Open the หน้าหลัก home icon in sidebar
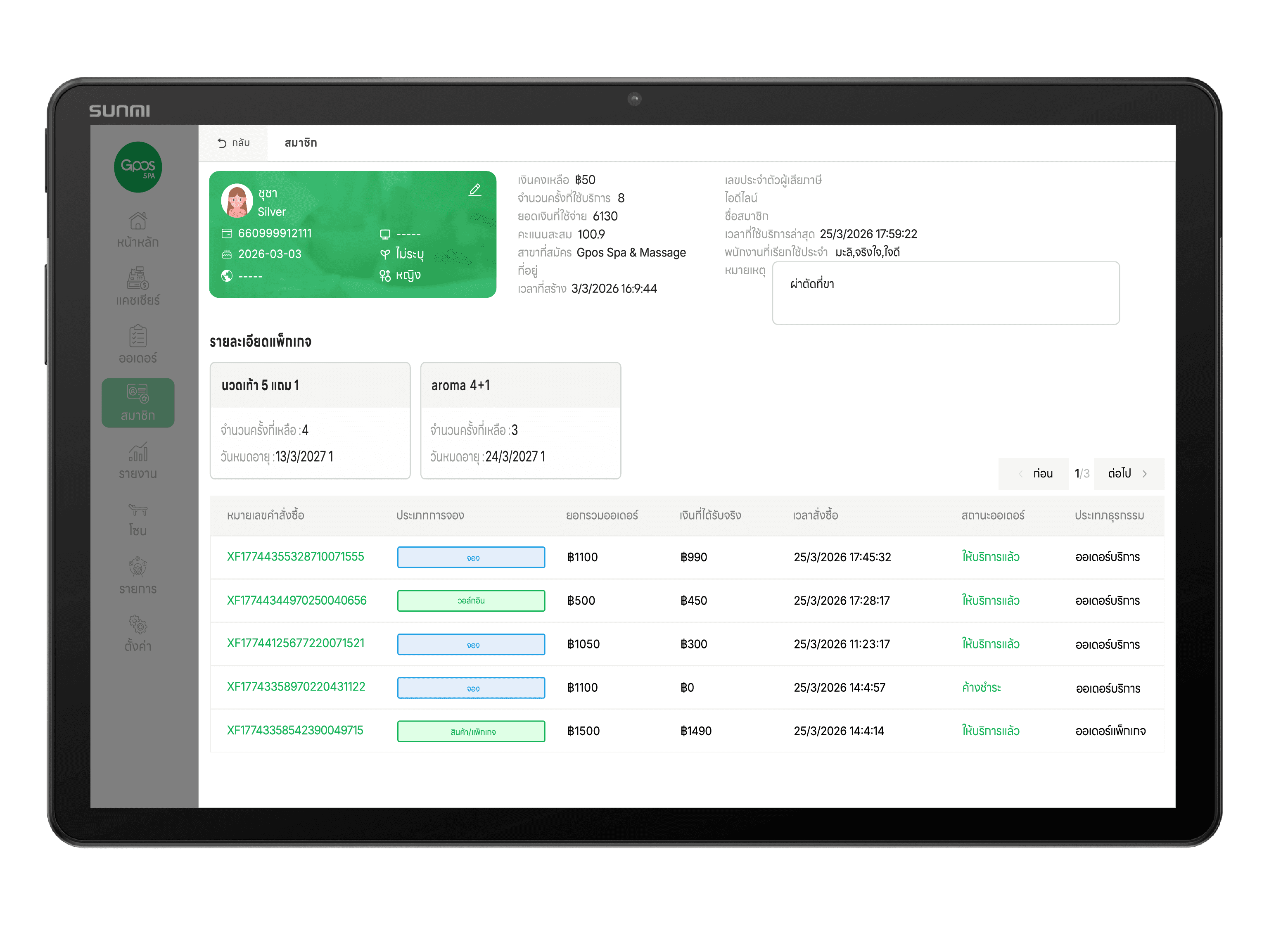1269x952 pixels. pos(138,229)
